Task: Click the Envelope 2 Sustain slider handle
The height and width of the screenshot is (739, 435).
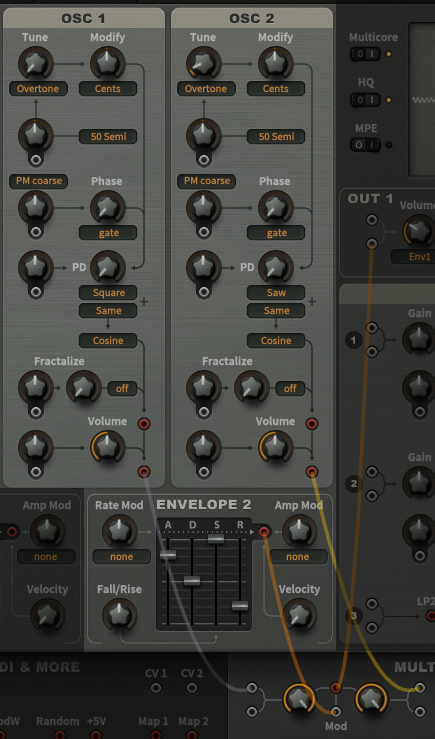Action: (216, 539)
